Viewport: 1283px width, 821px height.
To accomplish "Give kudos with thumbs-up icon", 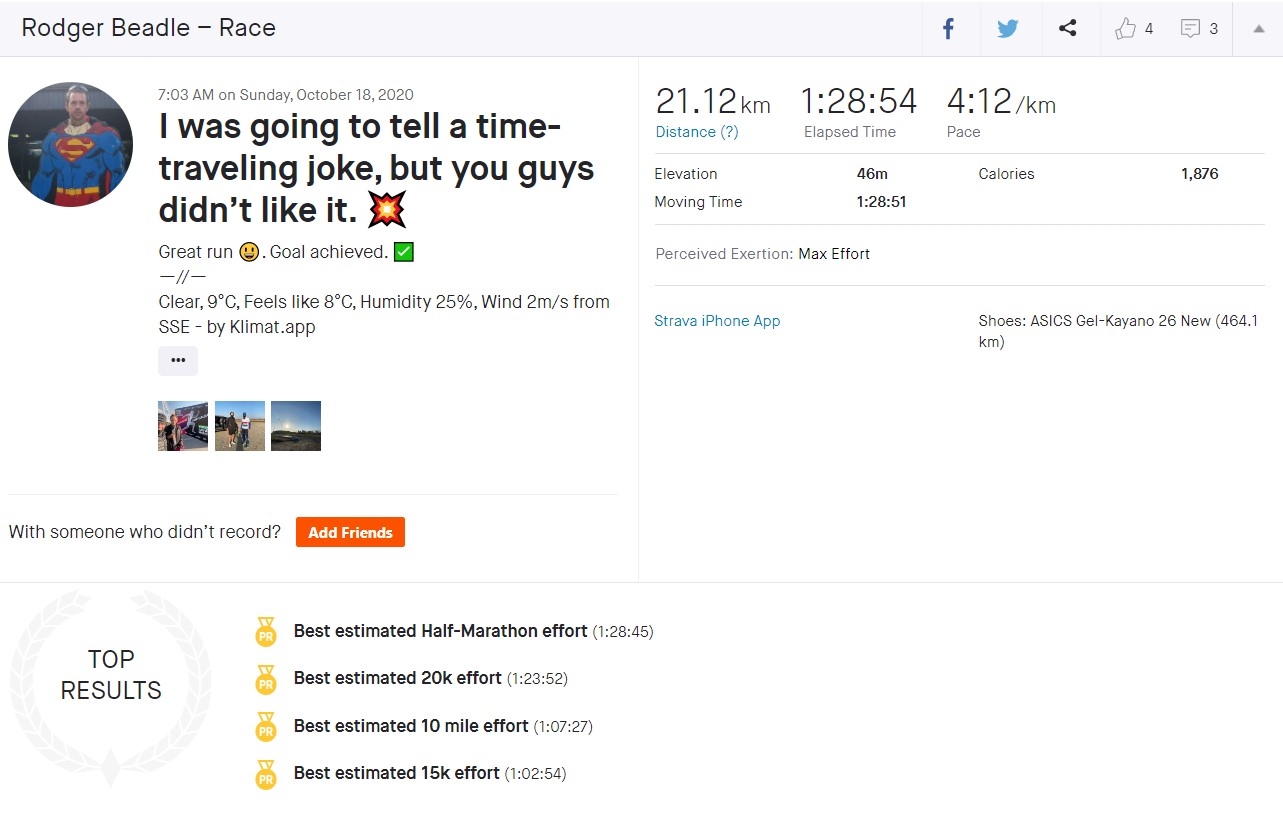I will pyautogui.click(x=1126, y=29).
